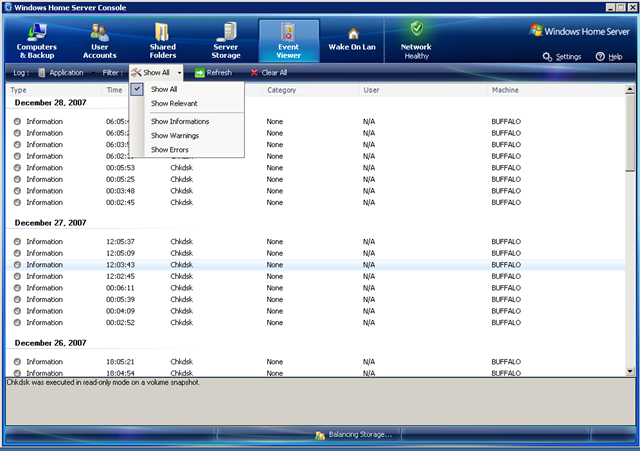The width and height of the screenshot is (640, 451).
Task: Select the Information event at 00:03:48
Action: [x=315, y=191]
